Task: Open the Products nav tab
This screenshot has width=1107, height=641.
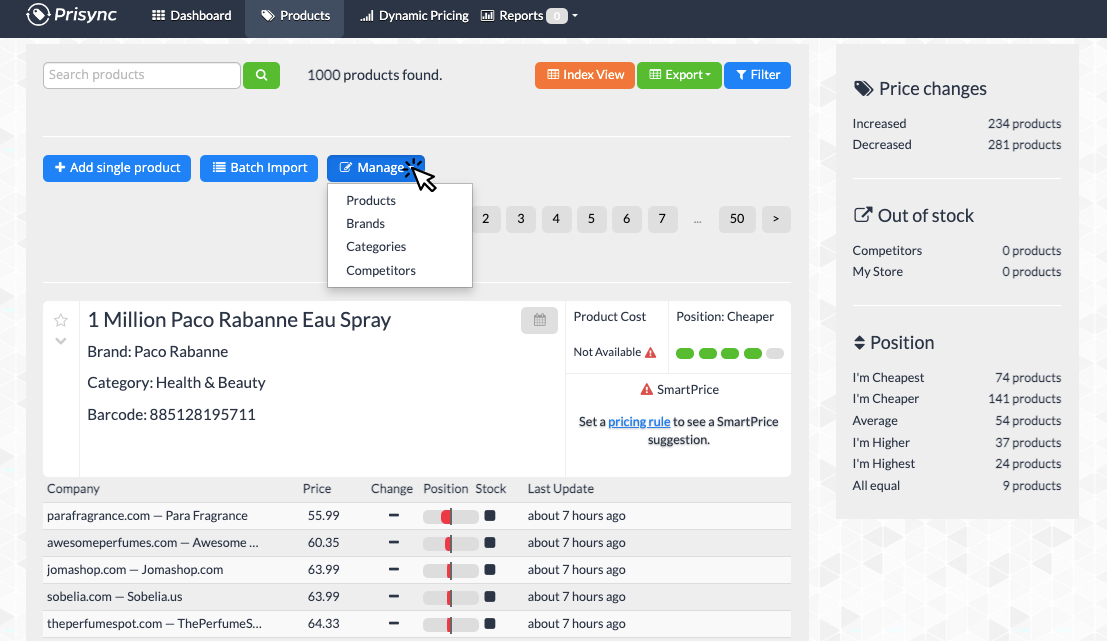Action: point(295,16)
